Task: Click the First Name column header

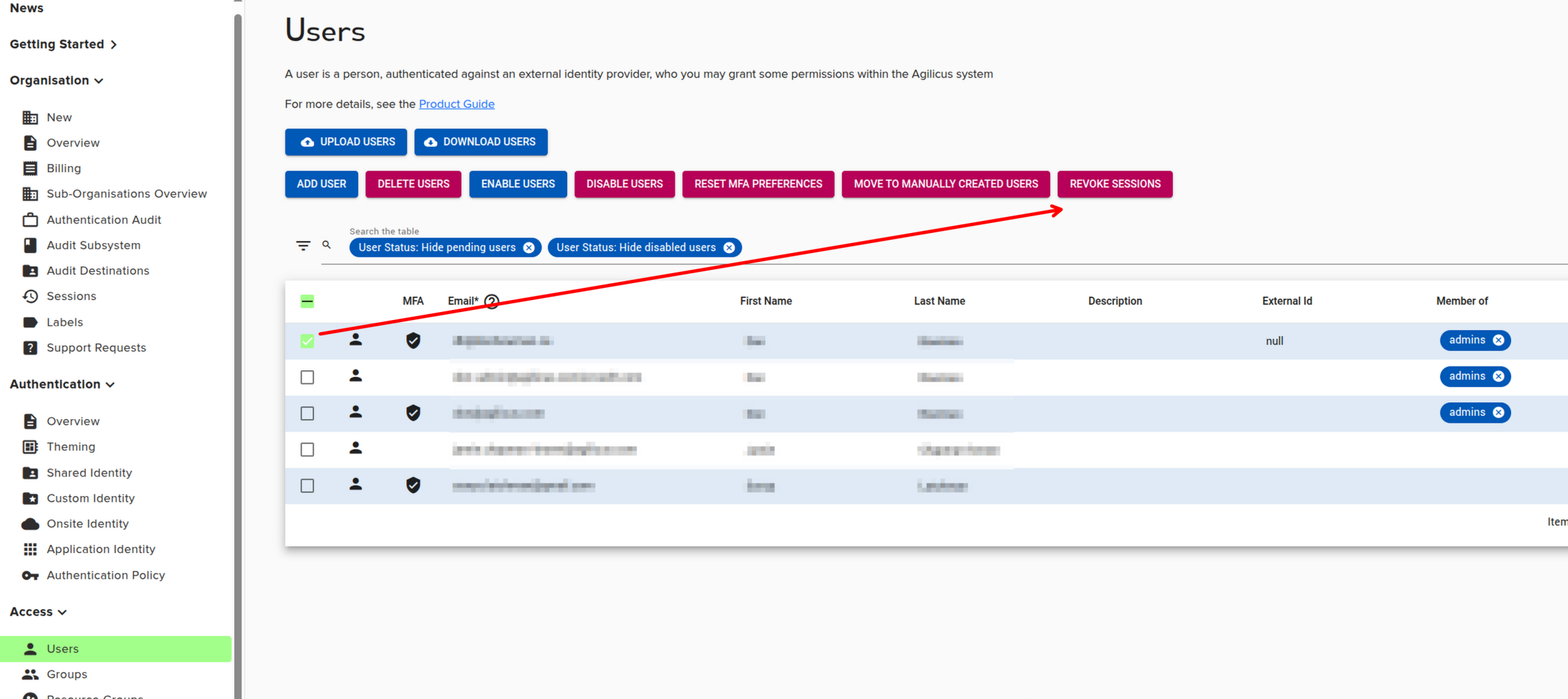Action: point(766,301)
